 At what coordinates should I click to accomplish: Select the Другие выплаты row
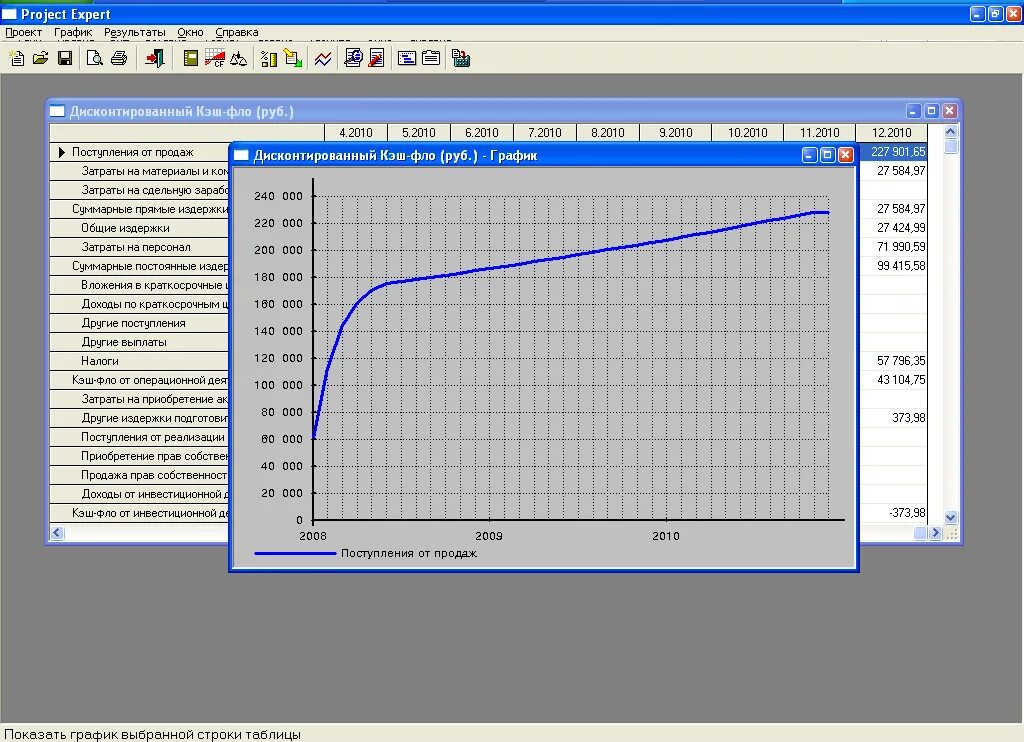coord(140,342)
